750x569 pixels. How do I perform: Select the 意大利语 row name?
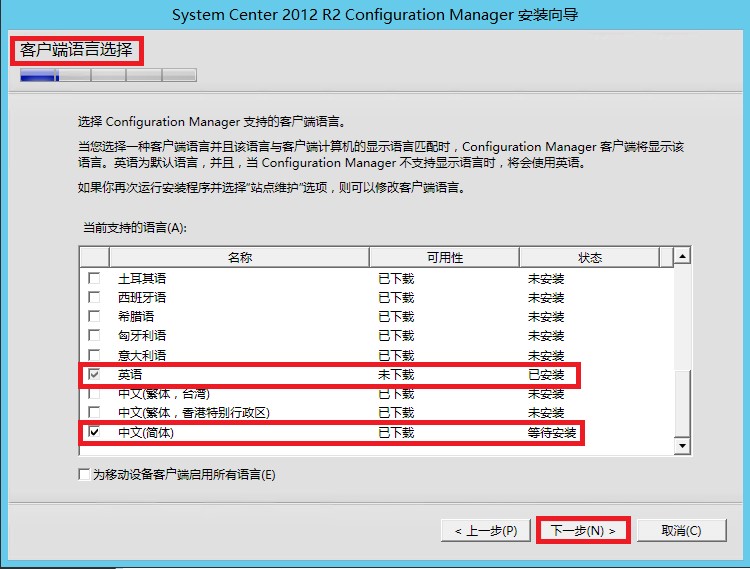(142, 355)
